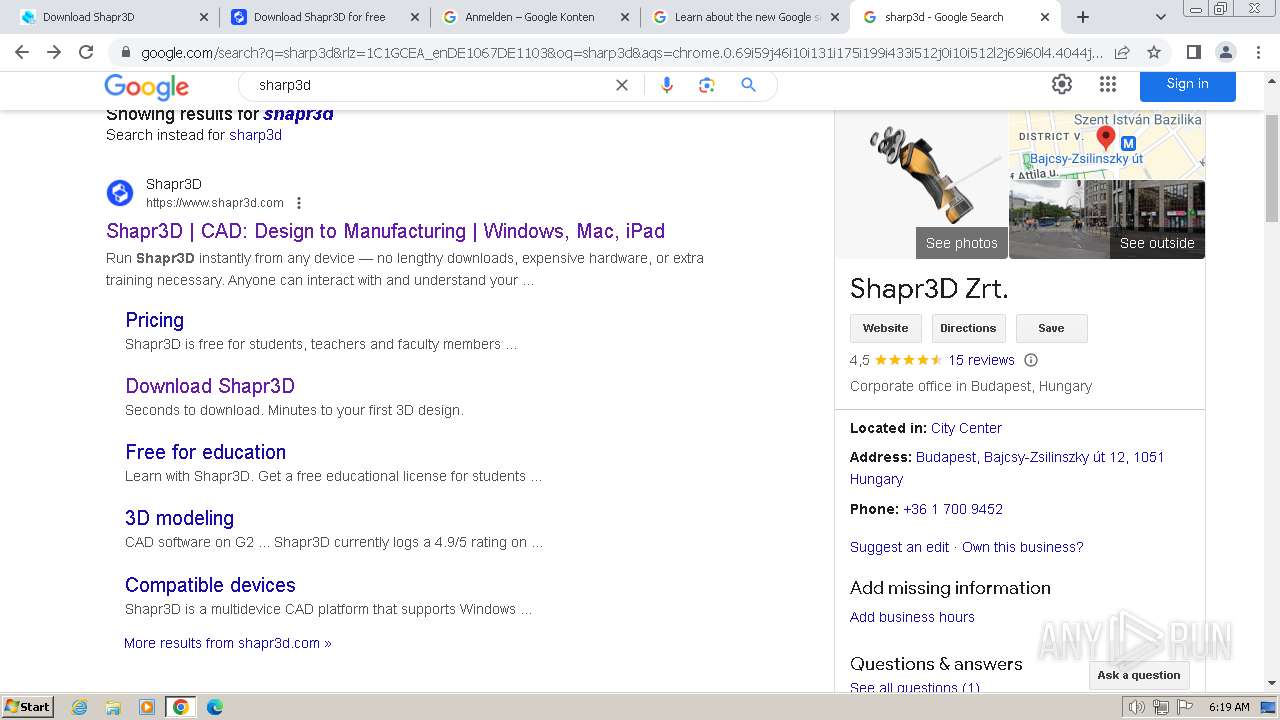The height and width of the screenshot is (720, 1280).
Task: Click the corrected shapr3d suggestion link
Action: pos(298,114)
